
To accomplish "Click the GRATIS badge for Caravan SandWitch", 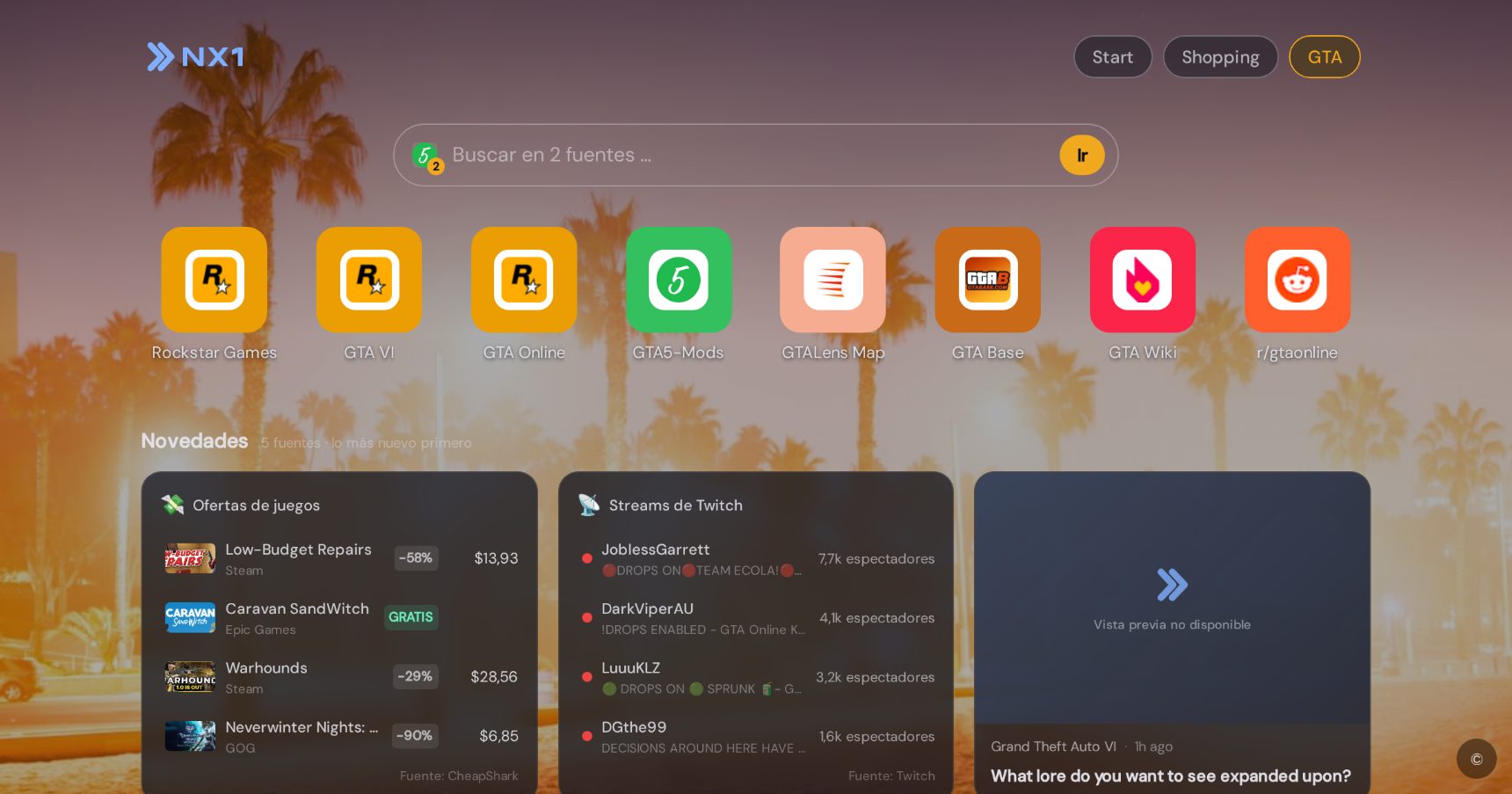I will [x=411, y=617].
